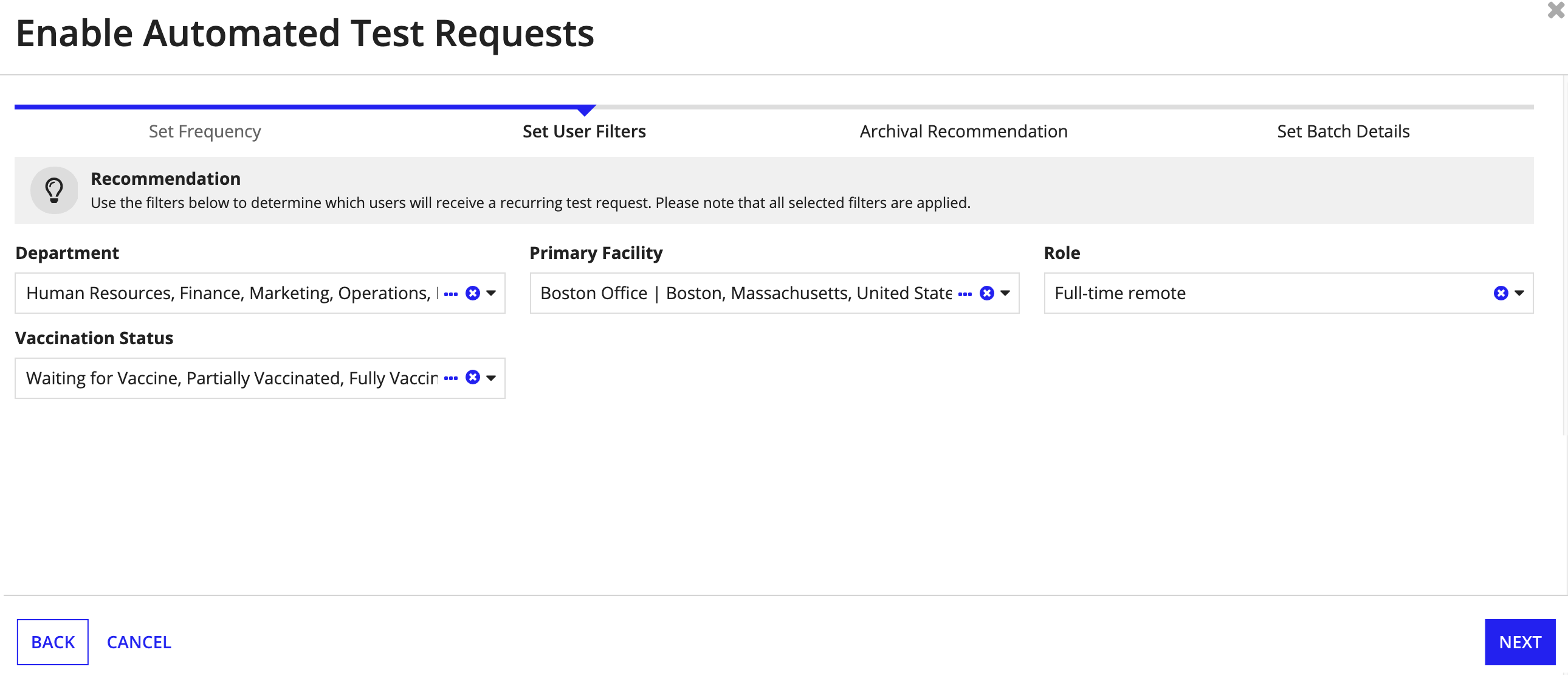
Task: Click the Role label
Action: (1062, 253)
